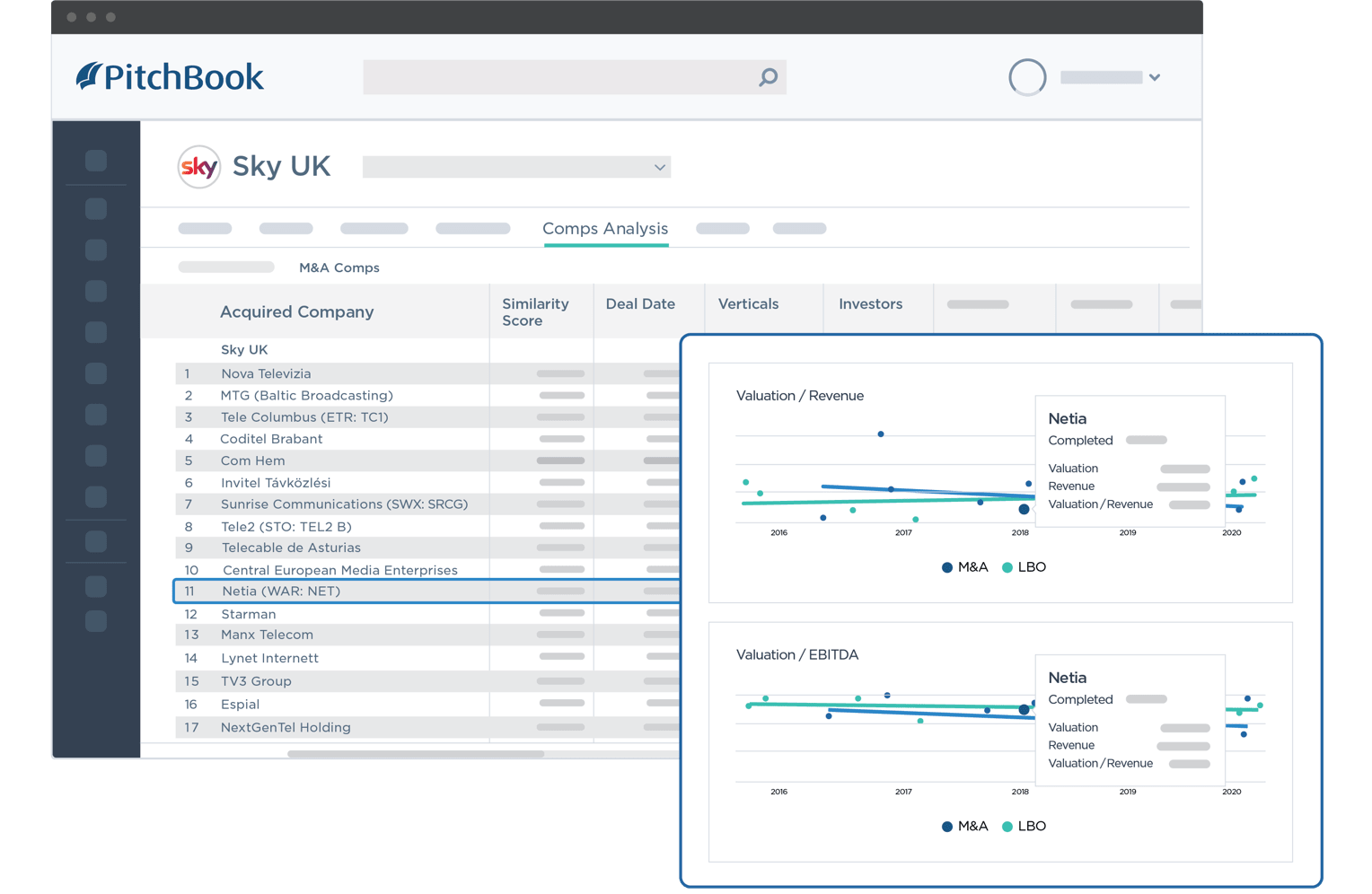Select the Espial row

coord(427,705)
